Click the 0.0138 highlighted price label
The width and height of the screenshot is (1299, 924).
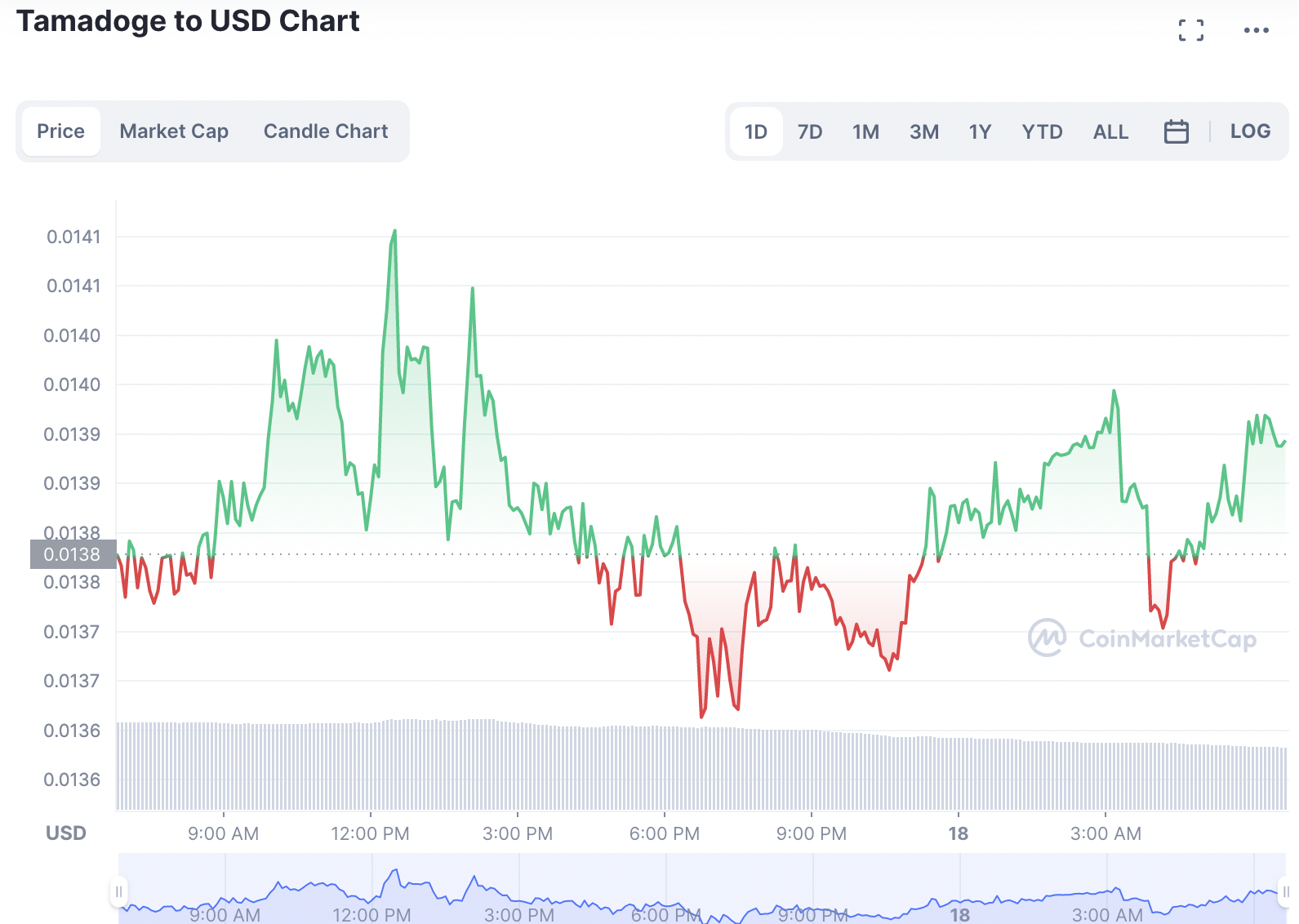(x=73, y=554)
